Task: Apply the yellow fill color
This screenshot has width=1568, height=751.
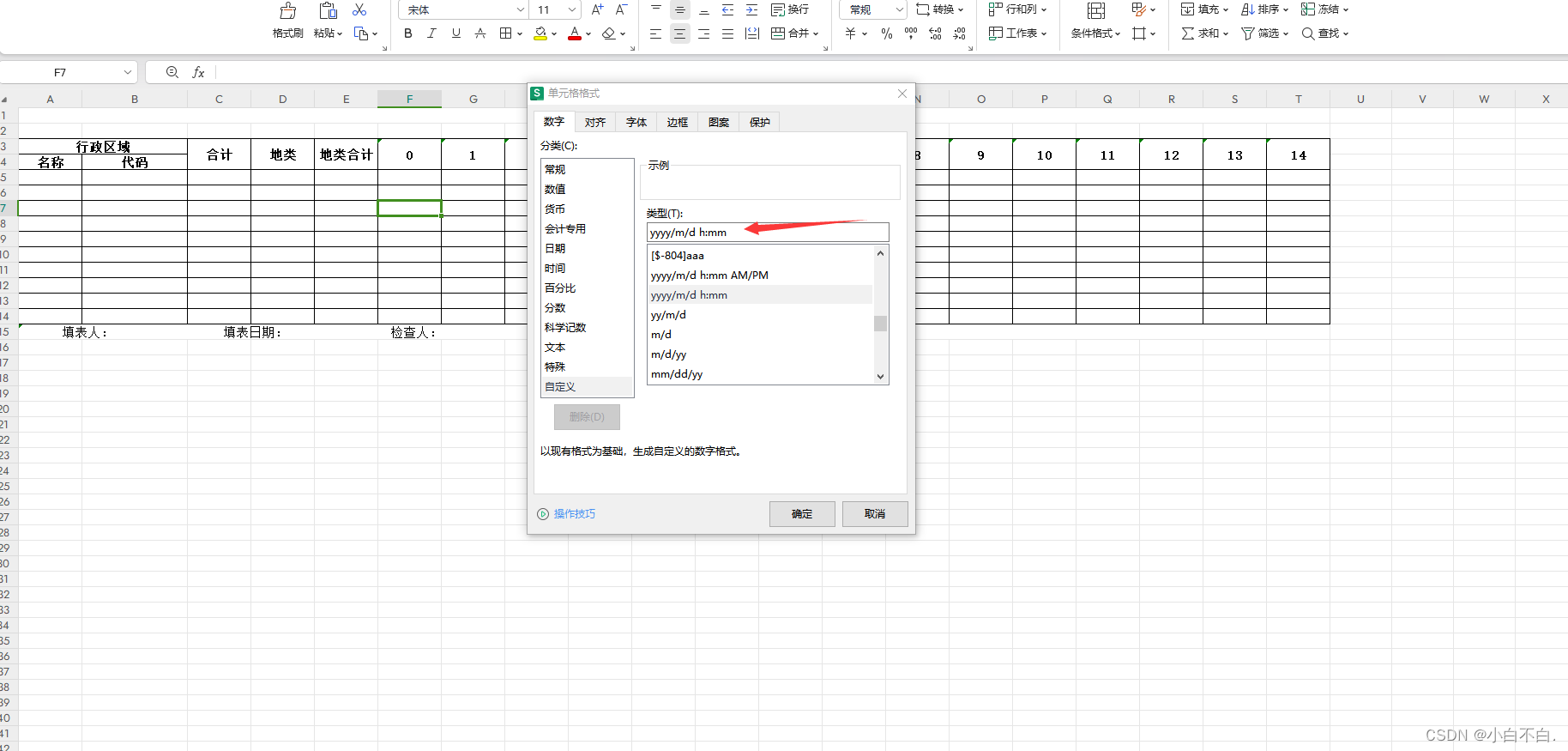Action: (x=540, y=33)
